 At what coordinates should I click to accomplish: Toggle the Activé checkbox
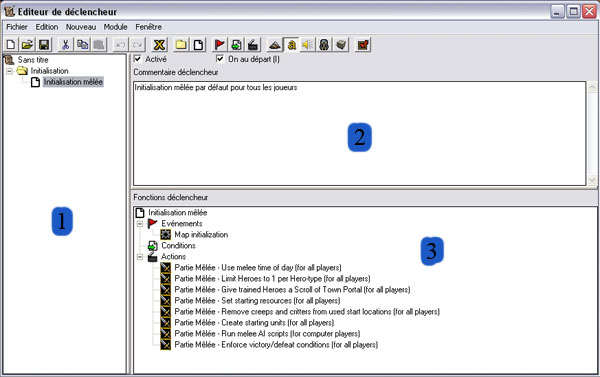point(137,59)
